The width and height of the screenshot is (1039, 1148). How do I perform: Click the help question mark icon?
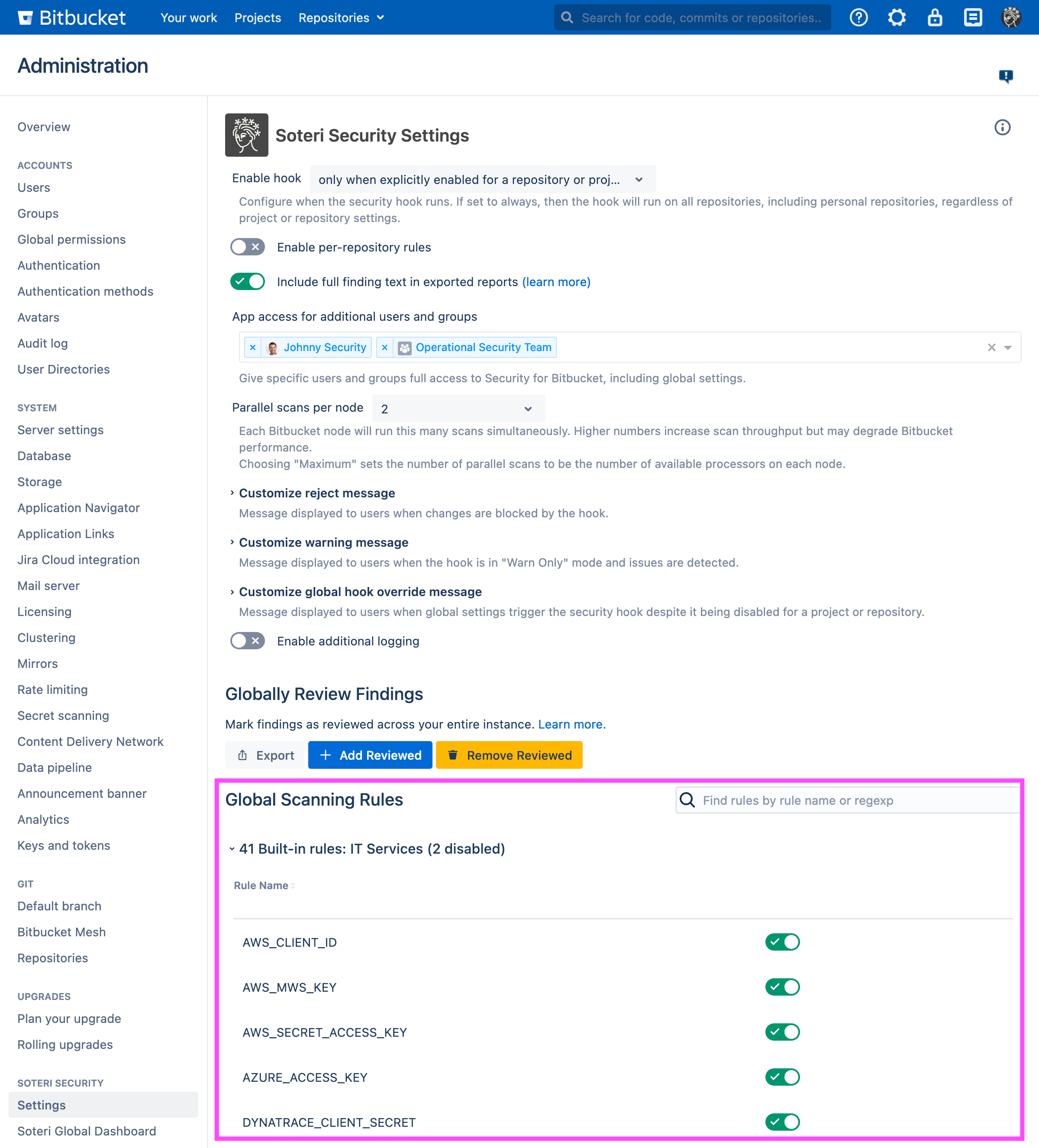858,18
